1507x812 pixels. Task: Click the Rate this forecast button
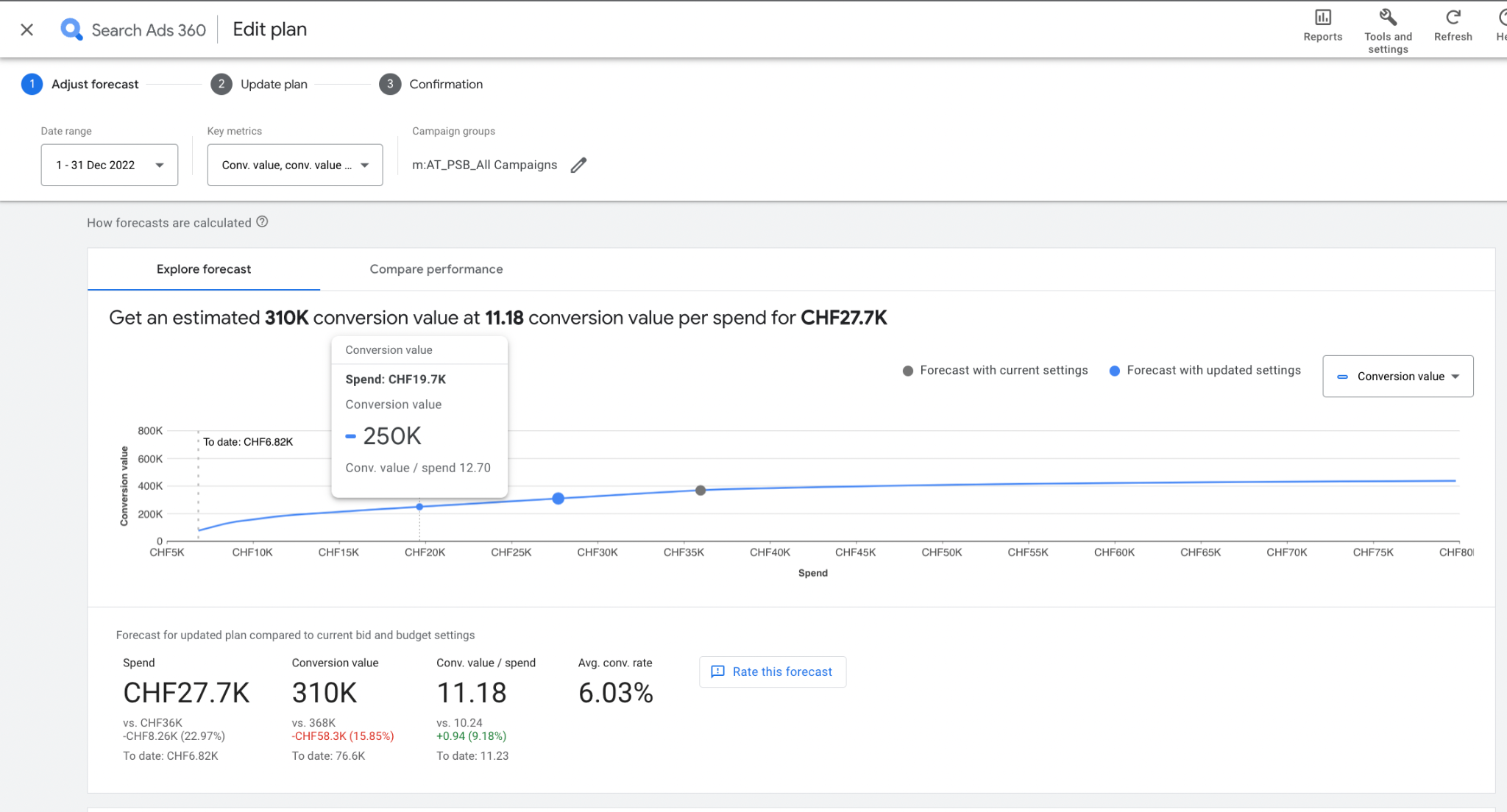[772, 672]
